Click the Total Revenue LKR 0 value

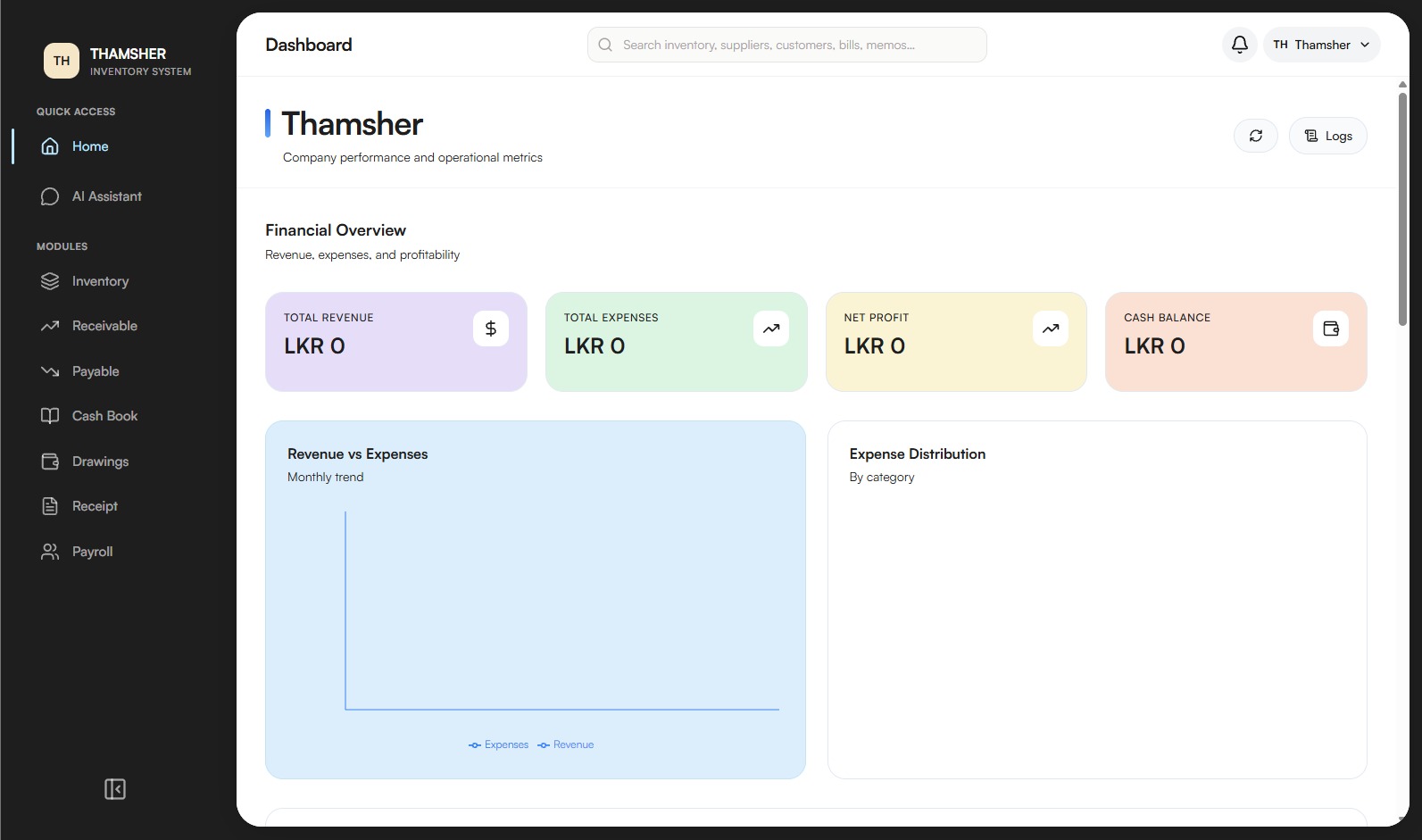point(314,346)
